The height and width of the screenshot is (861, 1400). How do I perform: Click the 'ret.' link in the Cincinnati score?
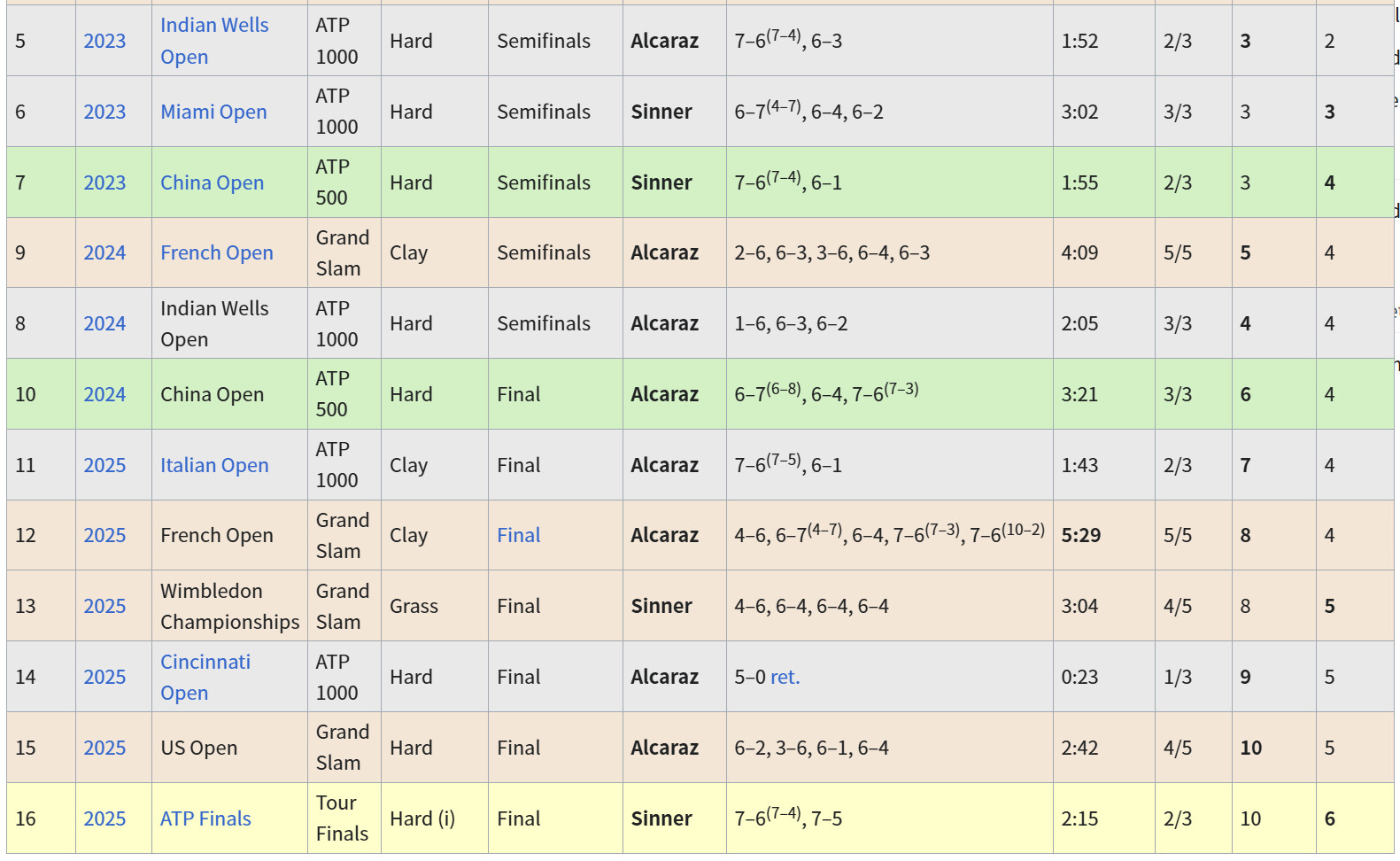[x=785, y=677]
